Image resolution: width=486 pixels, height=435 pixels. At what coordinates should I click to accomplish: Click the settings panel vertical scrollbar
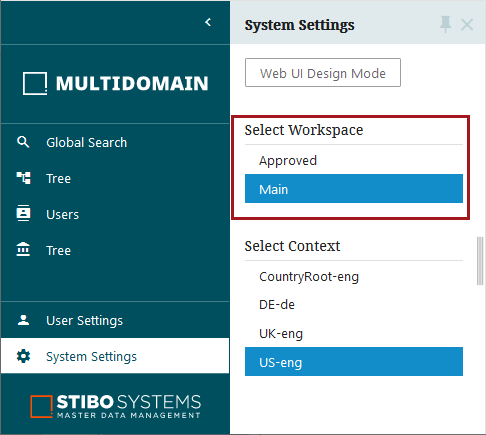coord(480,261)
